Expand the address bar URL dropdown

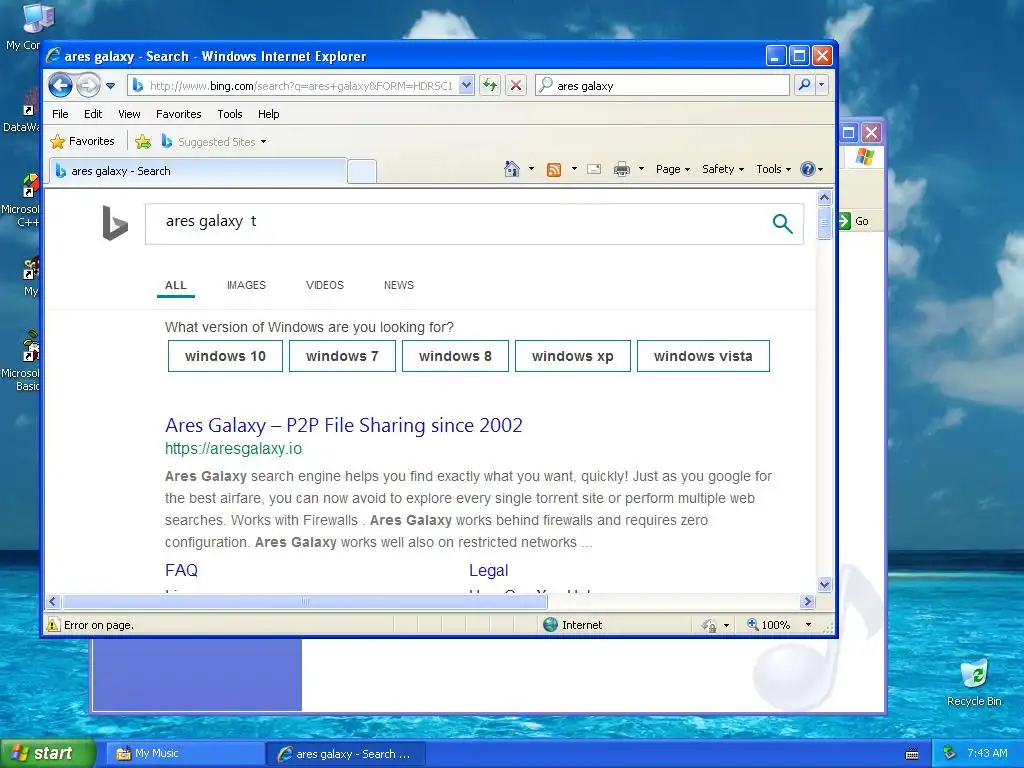point(466,85)
